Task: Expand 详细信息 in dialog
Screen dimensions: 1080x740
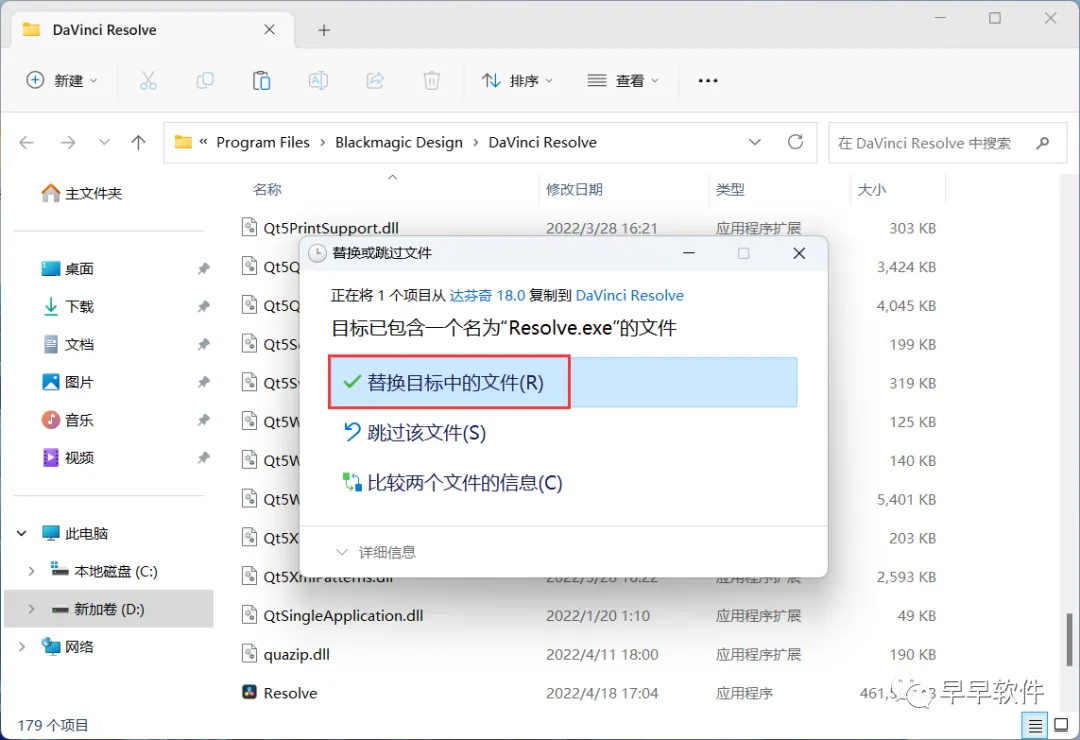Action: (x=376, y=553)
